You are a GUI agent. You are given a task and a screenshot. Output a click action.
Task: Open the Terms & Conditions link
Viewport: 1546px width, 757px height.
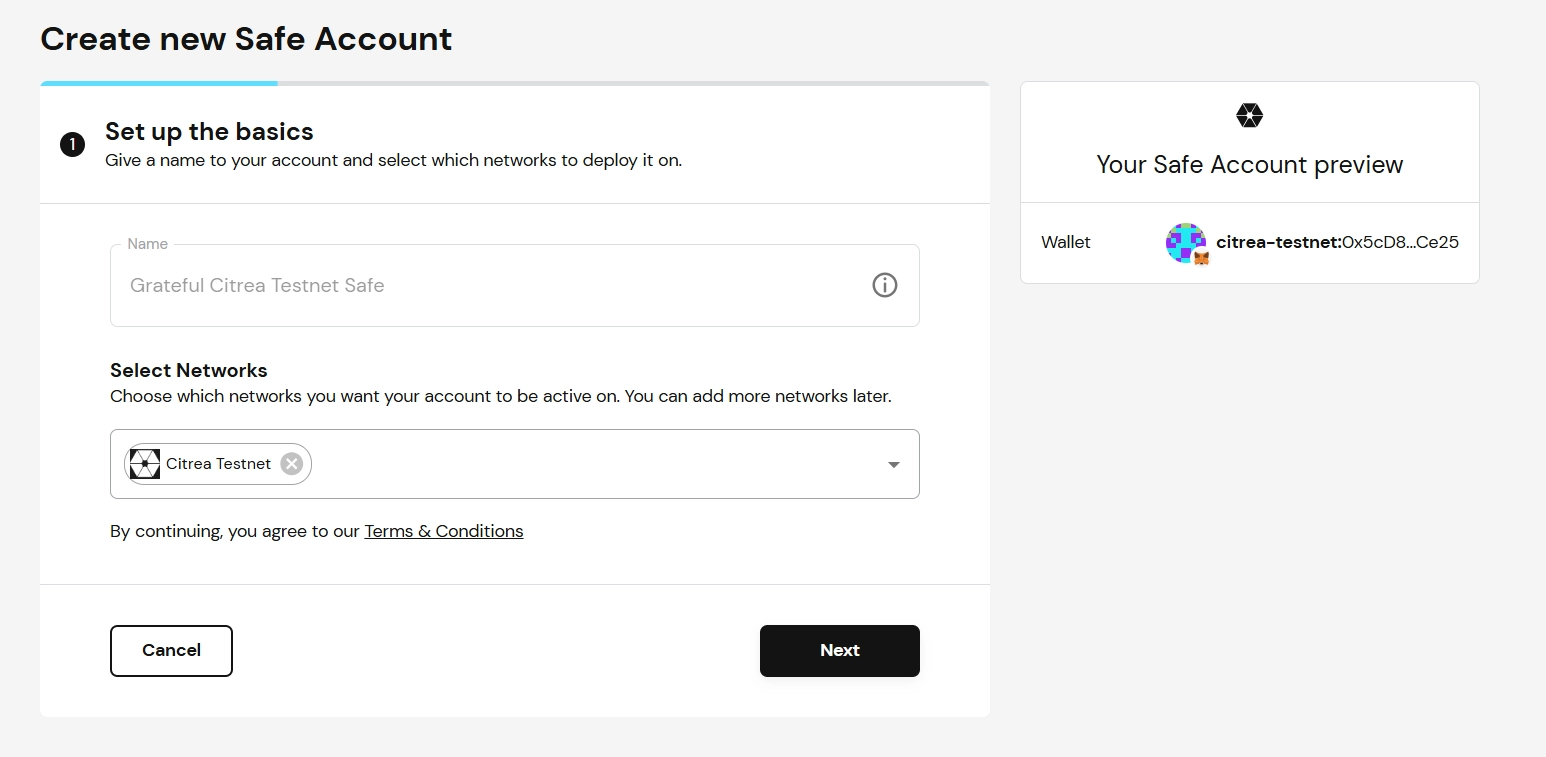coord(443,531)
